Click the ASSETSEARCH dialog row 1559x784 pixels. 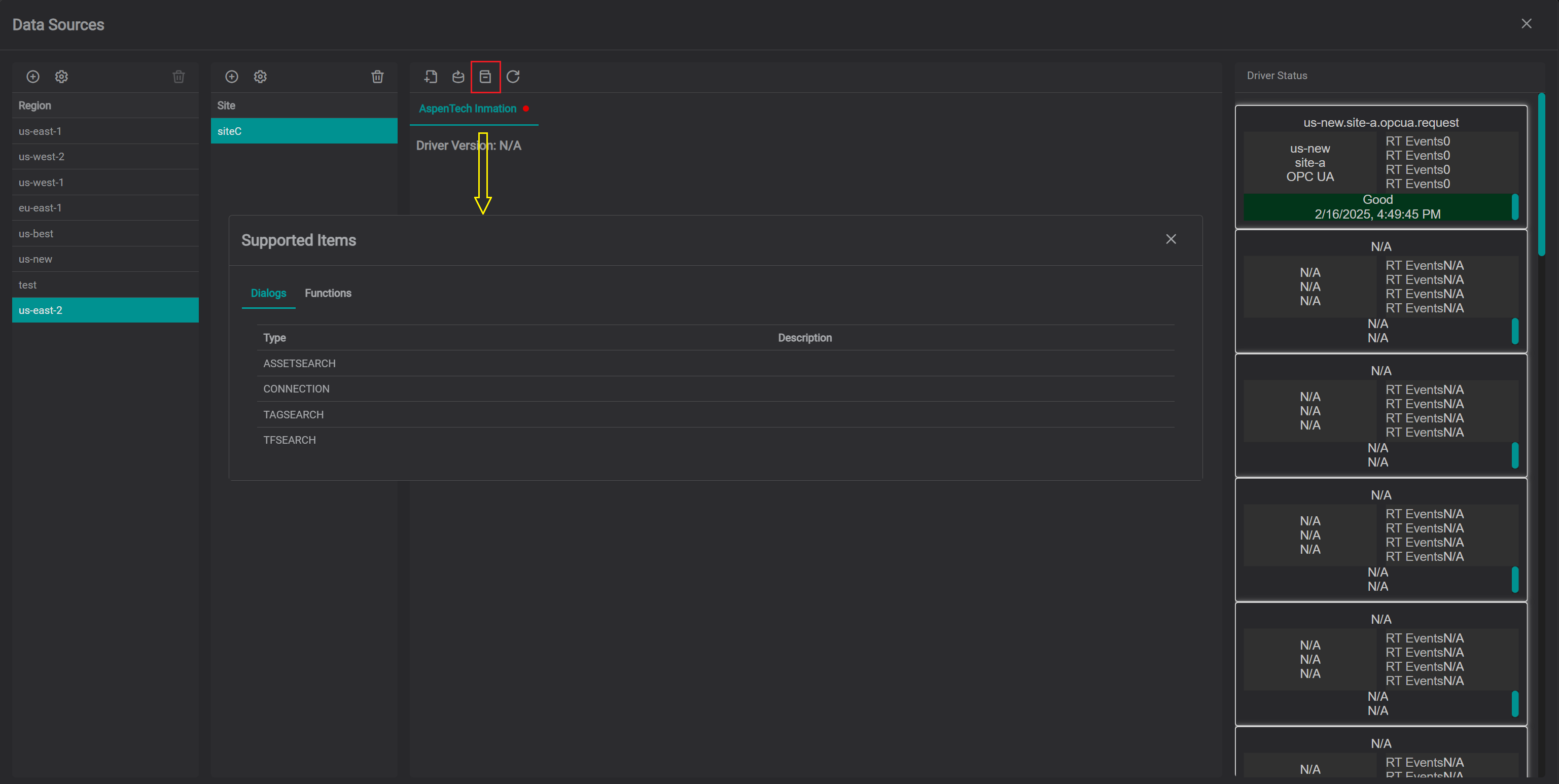(716, 364)
